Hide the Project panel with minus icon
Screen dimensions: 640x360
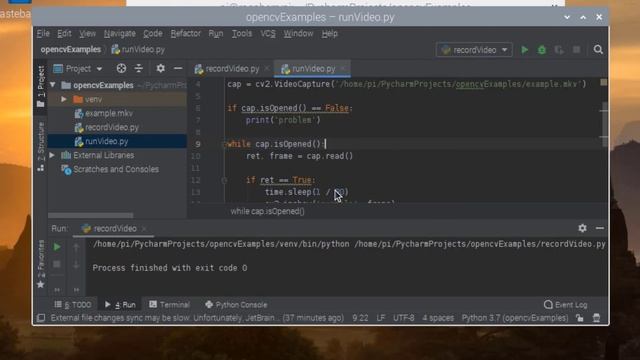coord(178,69)
